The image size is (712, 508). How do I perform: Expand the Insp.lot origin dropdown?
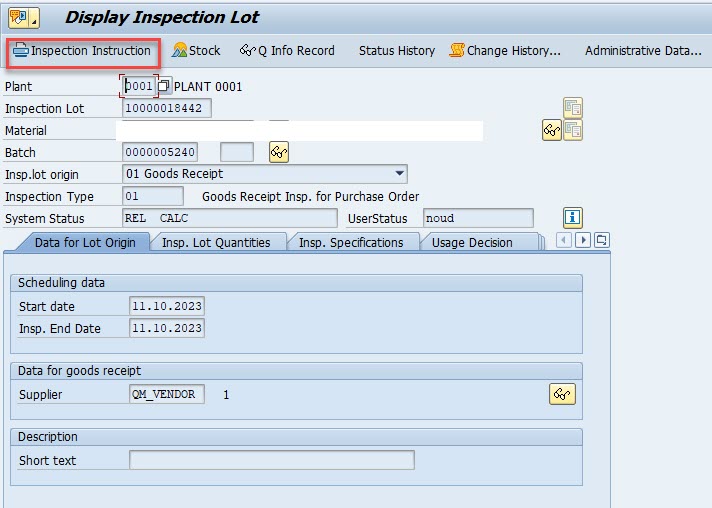[x=399, y=173]
